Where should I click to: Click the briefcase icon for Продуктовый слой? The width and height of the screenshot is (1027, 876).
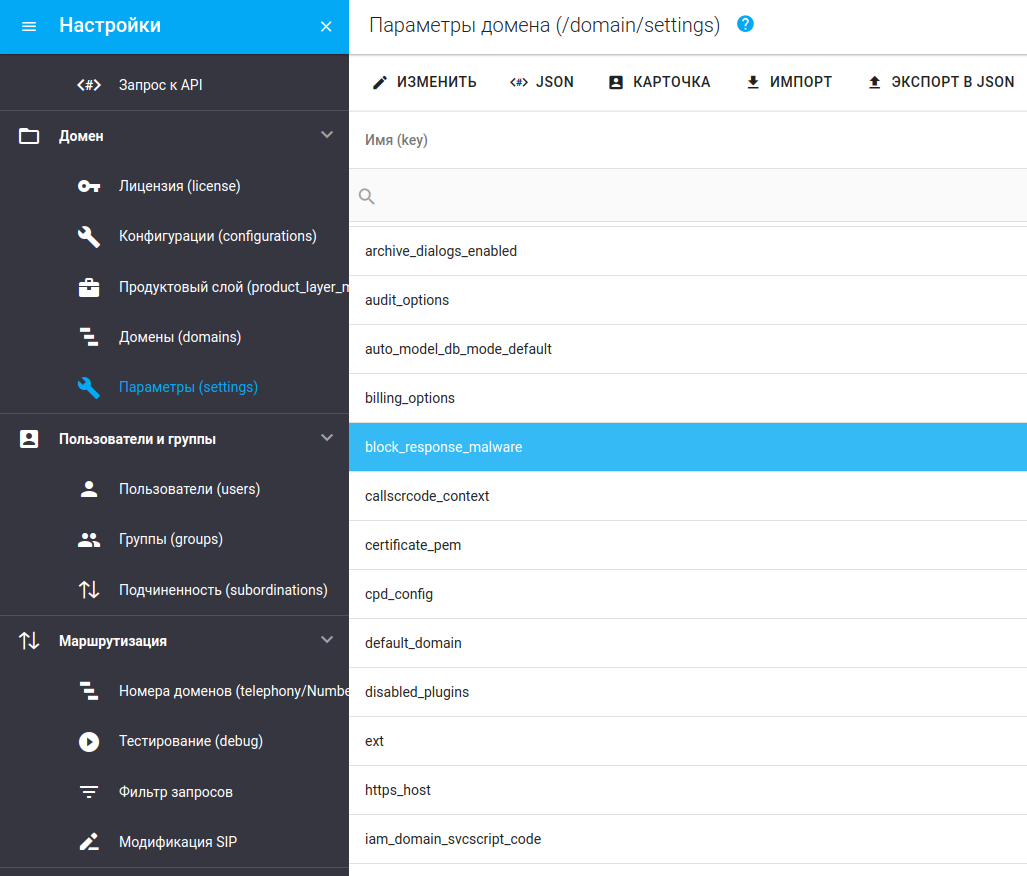[89, 287]
